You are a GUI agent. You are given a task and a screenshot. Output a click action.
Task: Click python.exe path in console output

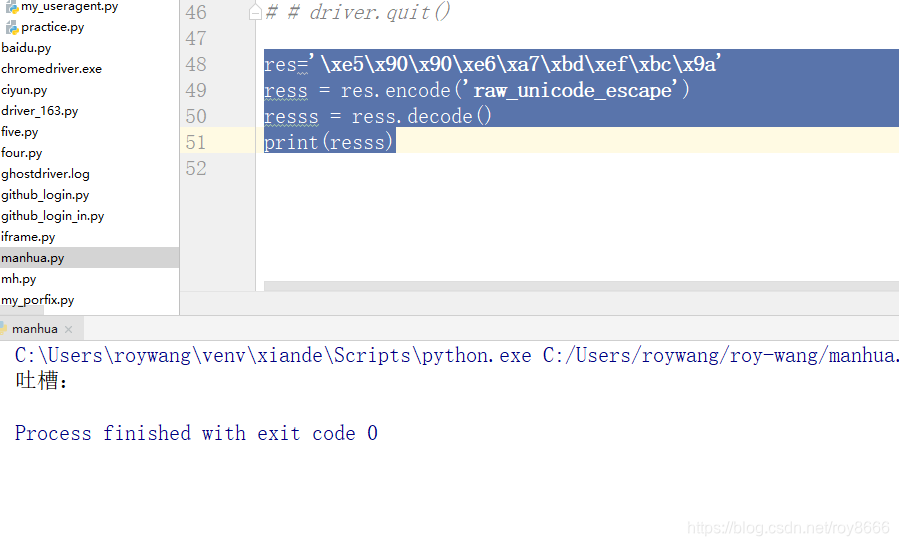(273, 356)
